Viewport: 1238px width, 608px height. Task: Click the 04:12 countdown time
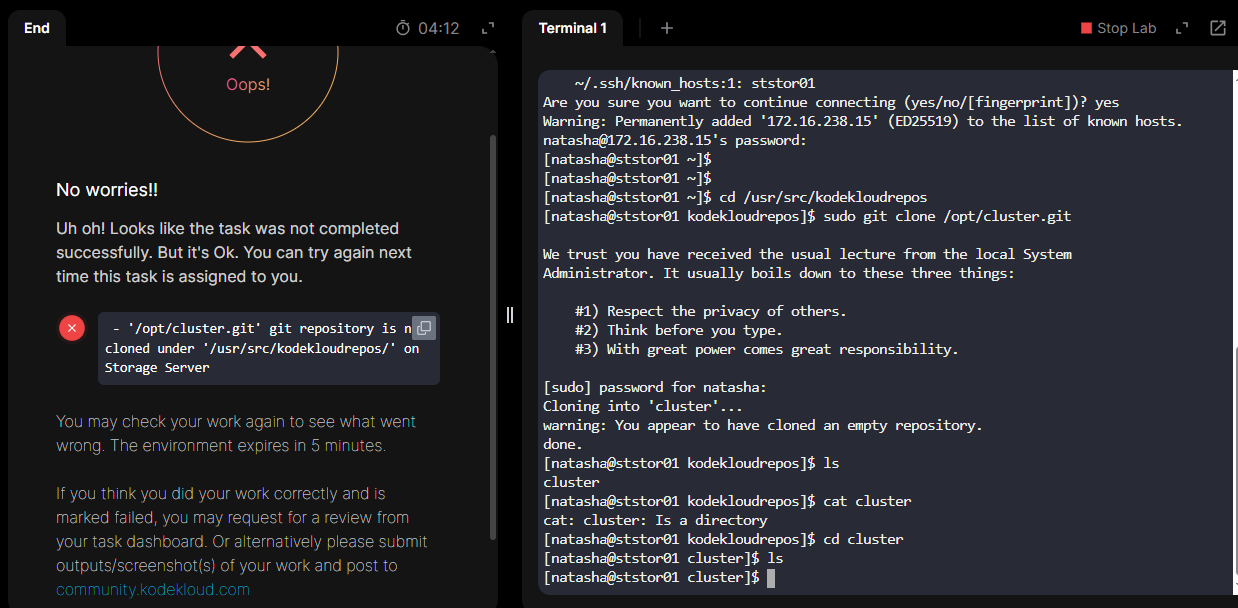(x=439, y=28)
